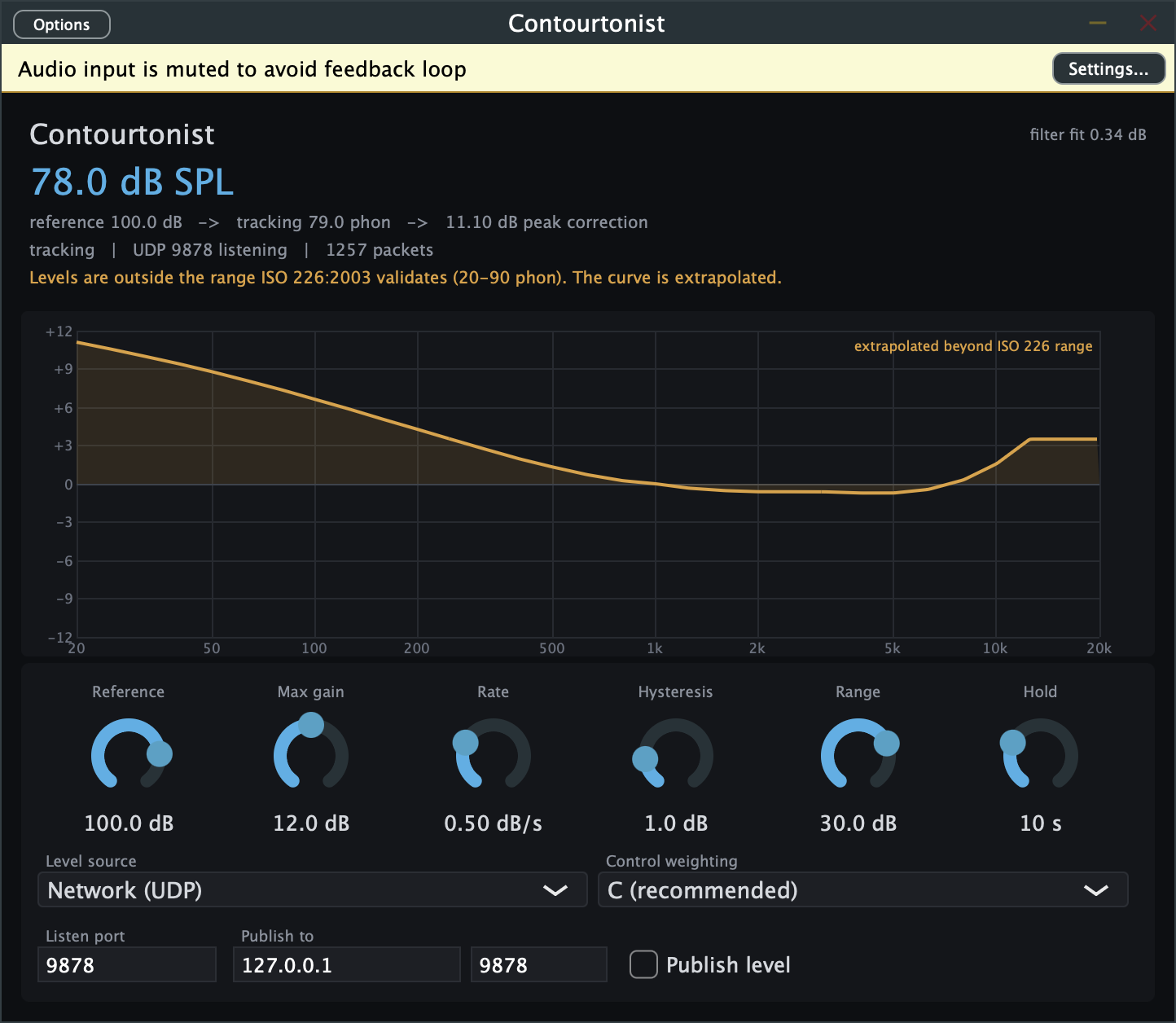Click the 1.0 dB Hysteresis value
1176x1023 pixels.
pos(676,823)
